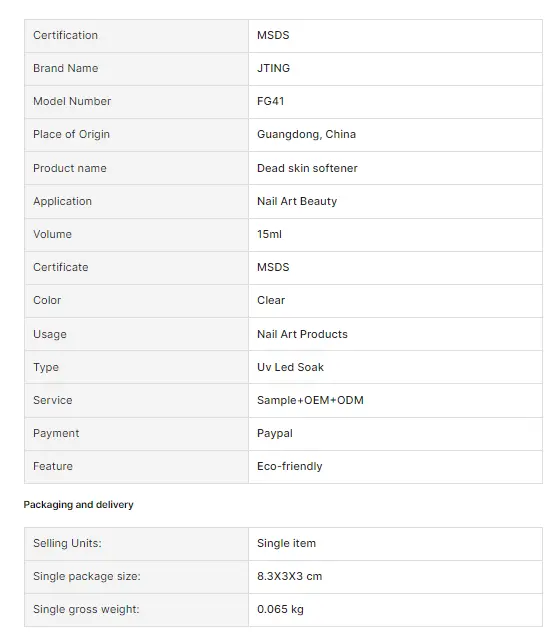Click the Certification label cell
This screenshot has height=638, width=554.
(136, 36)
